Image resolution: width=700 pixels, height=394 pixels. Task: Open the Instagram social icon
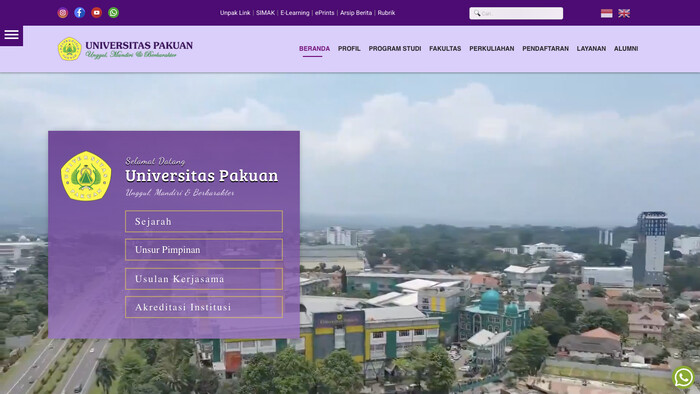point(62,13)
